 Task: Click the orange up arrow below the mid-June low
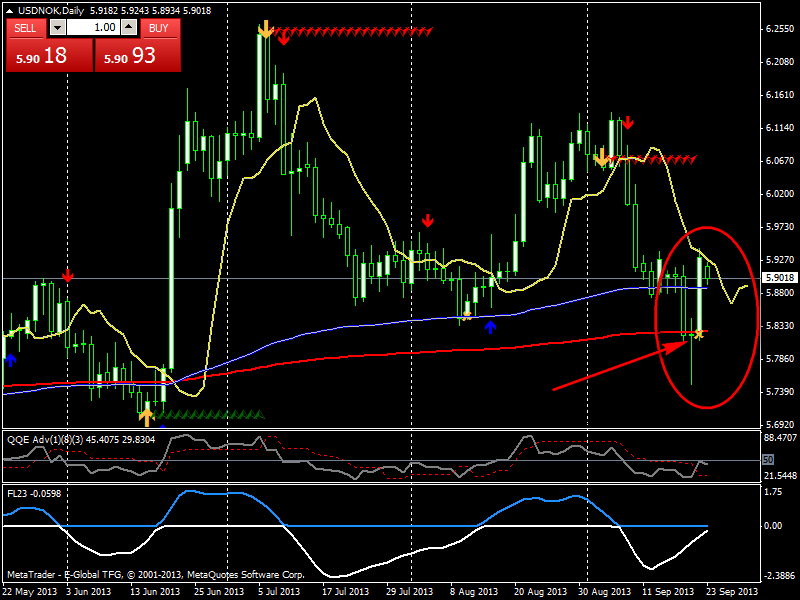coord(146,417)
